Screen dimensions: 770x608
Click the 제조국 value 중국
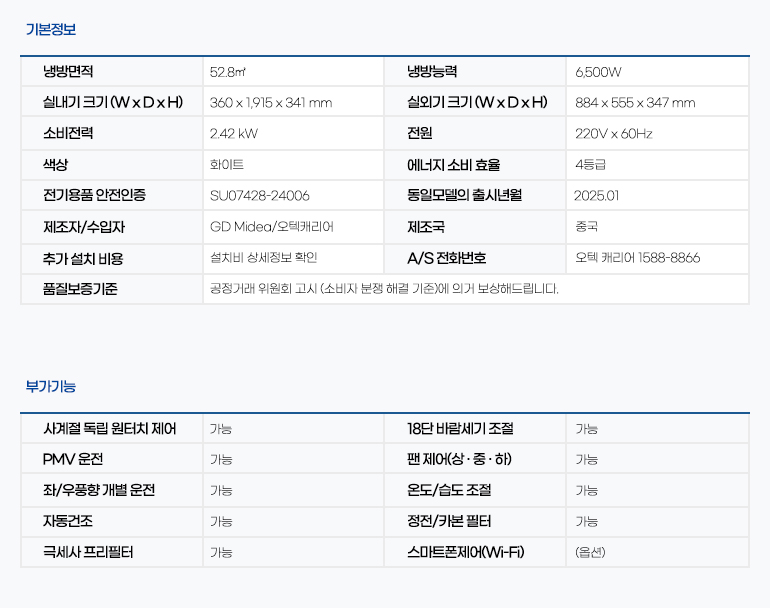tap(586, 227)
